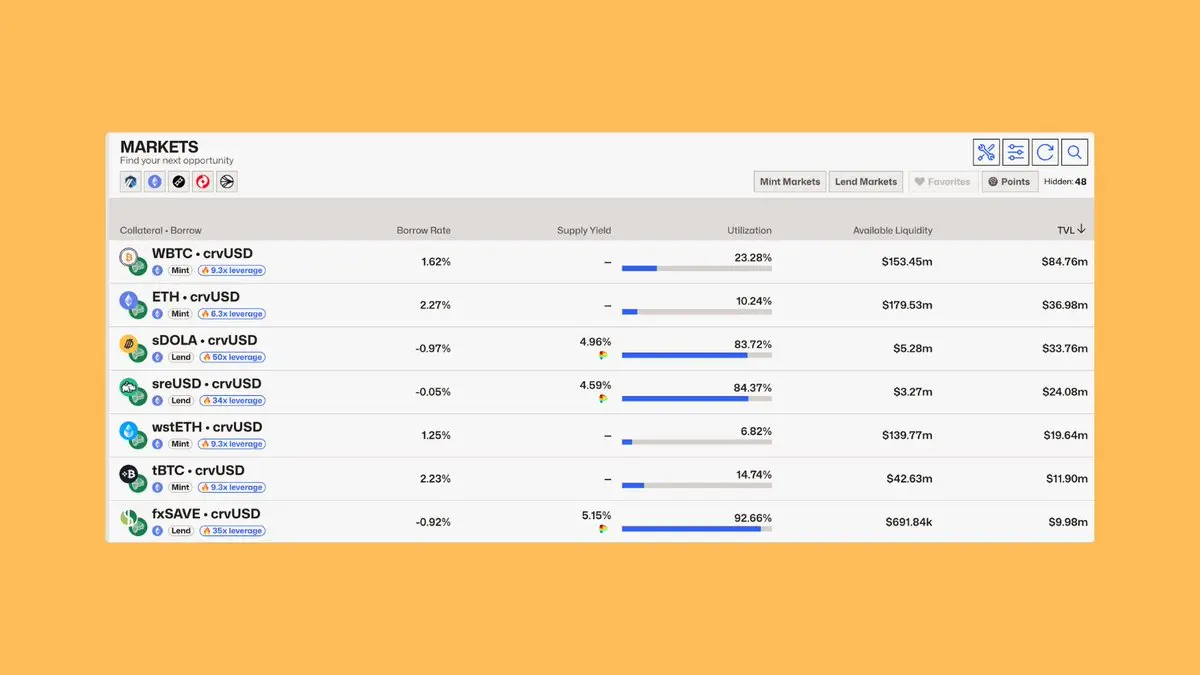Click the $19.64m TVL value
Image resolution: width=1200 pixels, height=675 pixels.
(x=1065, y=435)
